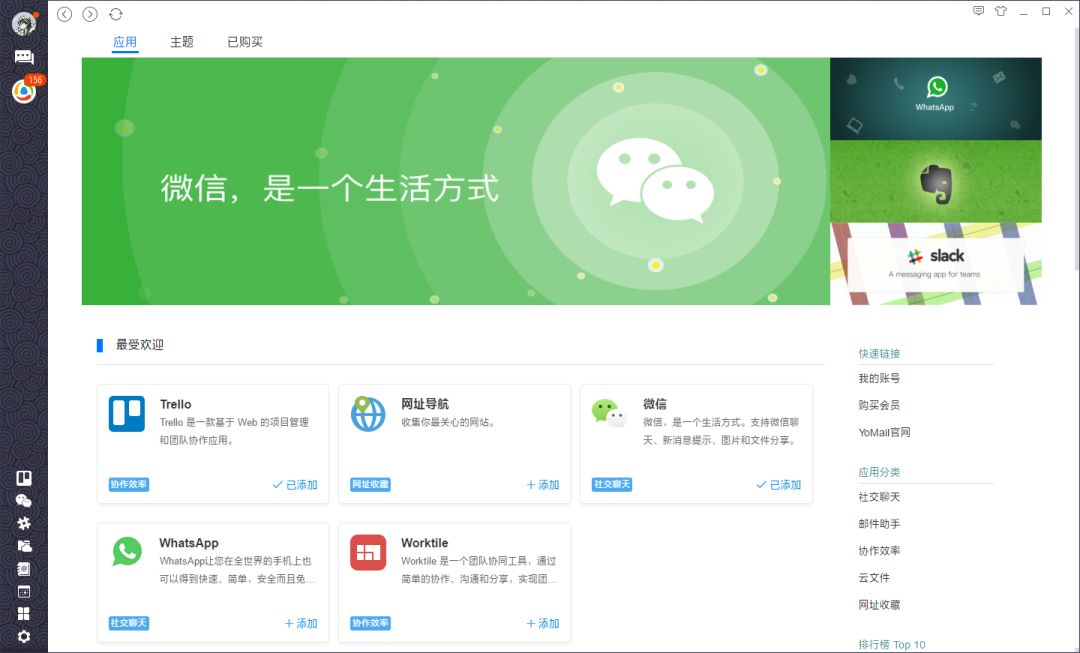Click the 网址导航 card title
The image size is (1080, 653).
425,404
